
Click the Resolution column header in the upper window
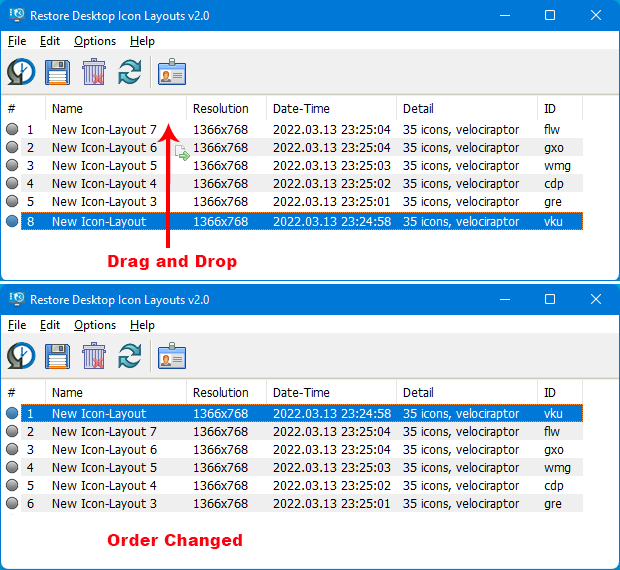tap(221, 109)
